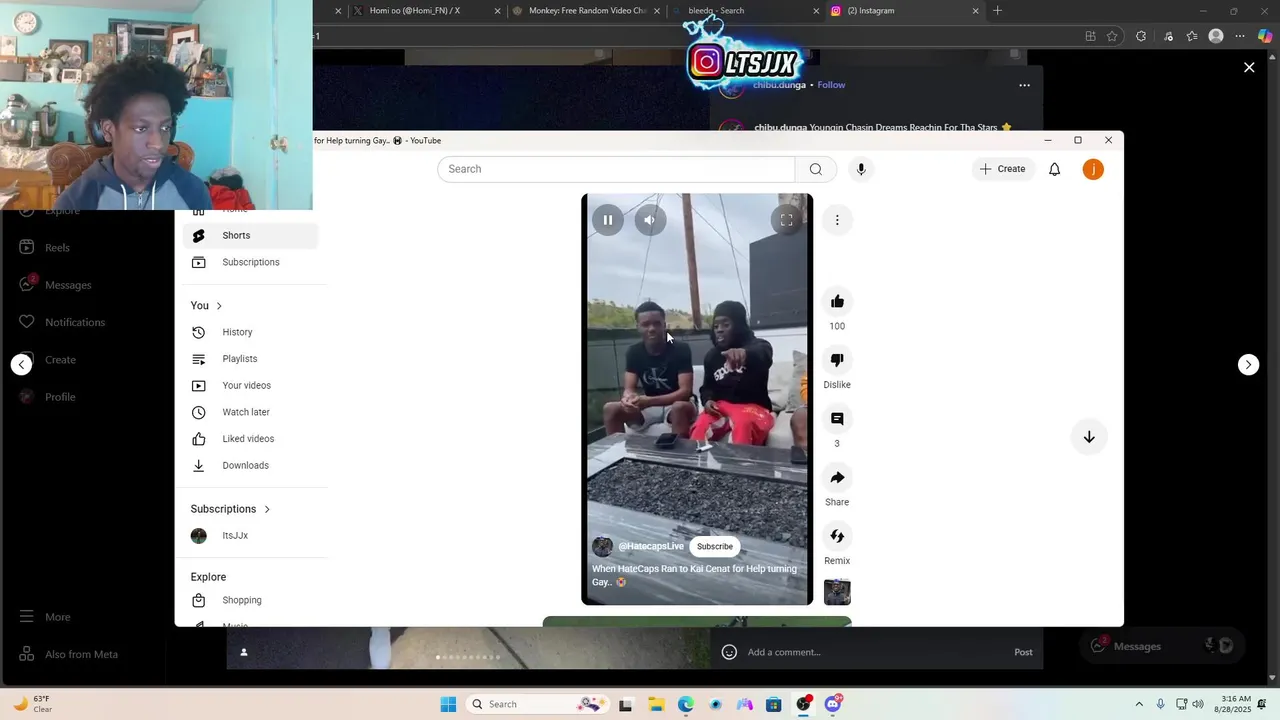The height and width of the screenshot is (720, 1280).
Task: Open Also from Meta link
Action: tap(69, 654)
